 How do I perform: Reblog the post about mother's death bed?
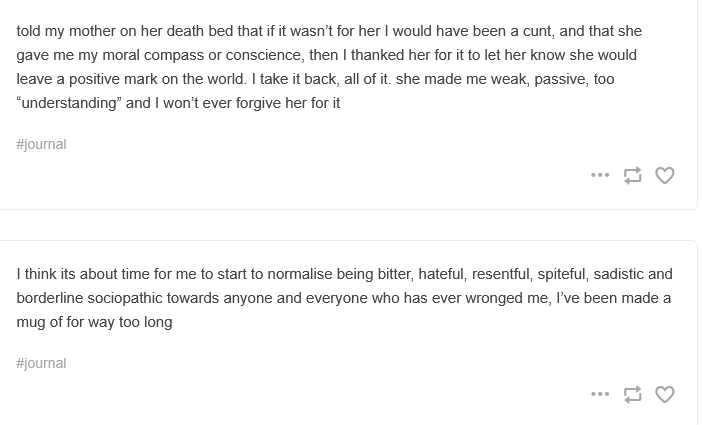[x=632, y=175]
